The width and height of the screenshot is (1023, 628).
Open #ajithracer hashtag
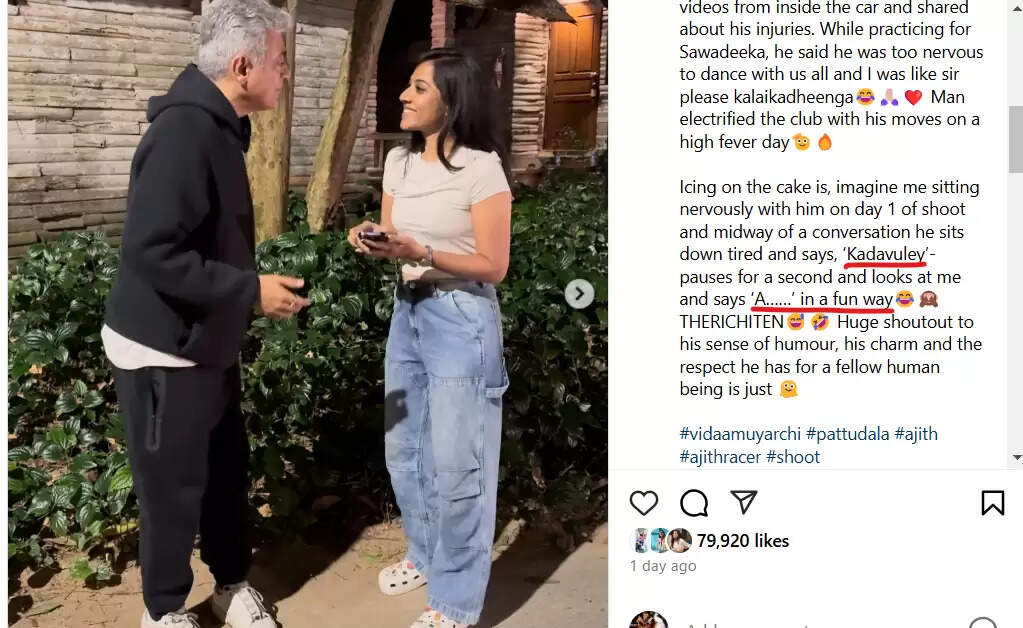(x=720, y=457)
